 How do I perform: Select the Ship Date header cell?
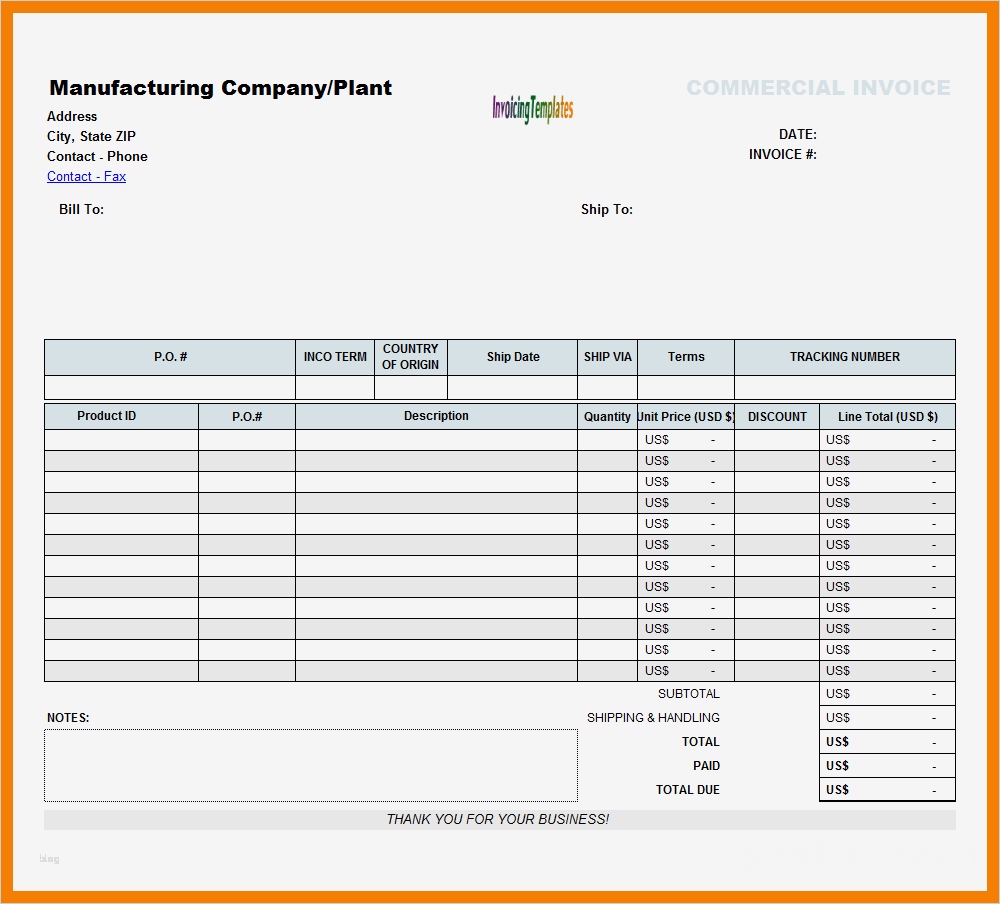coord(513,357)
